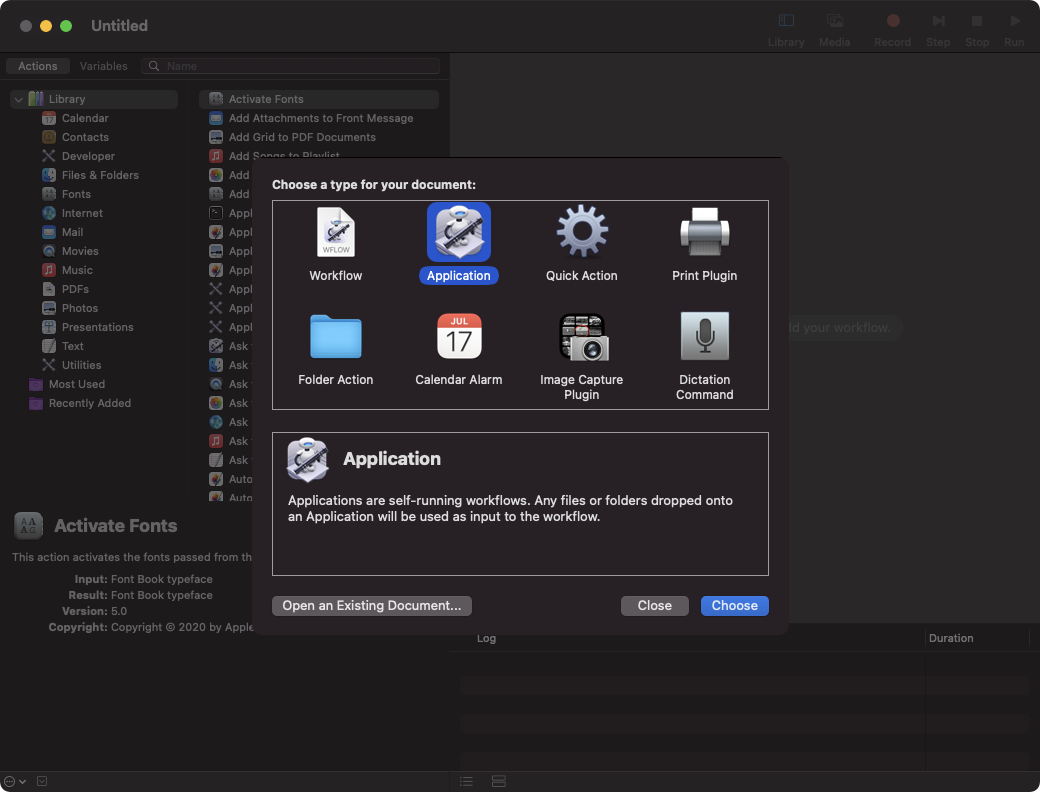Pick the Quick Action gear icon
The height and width of the screenshot is (792, 1040).
tap(582, 231)
